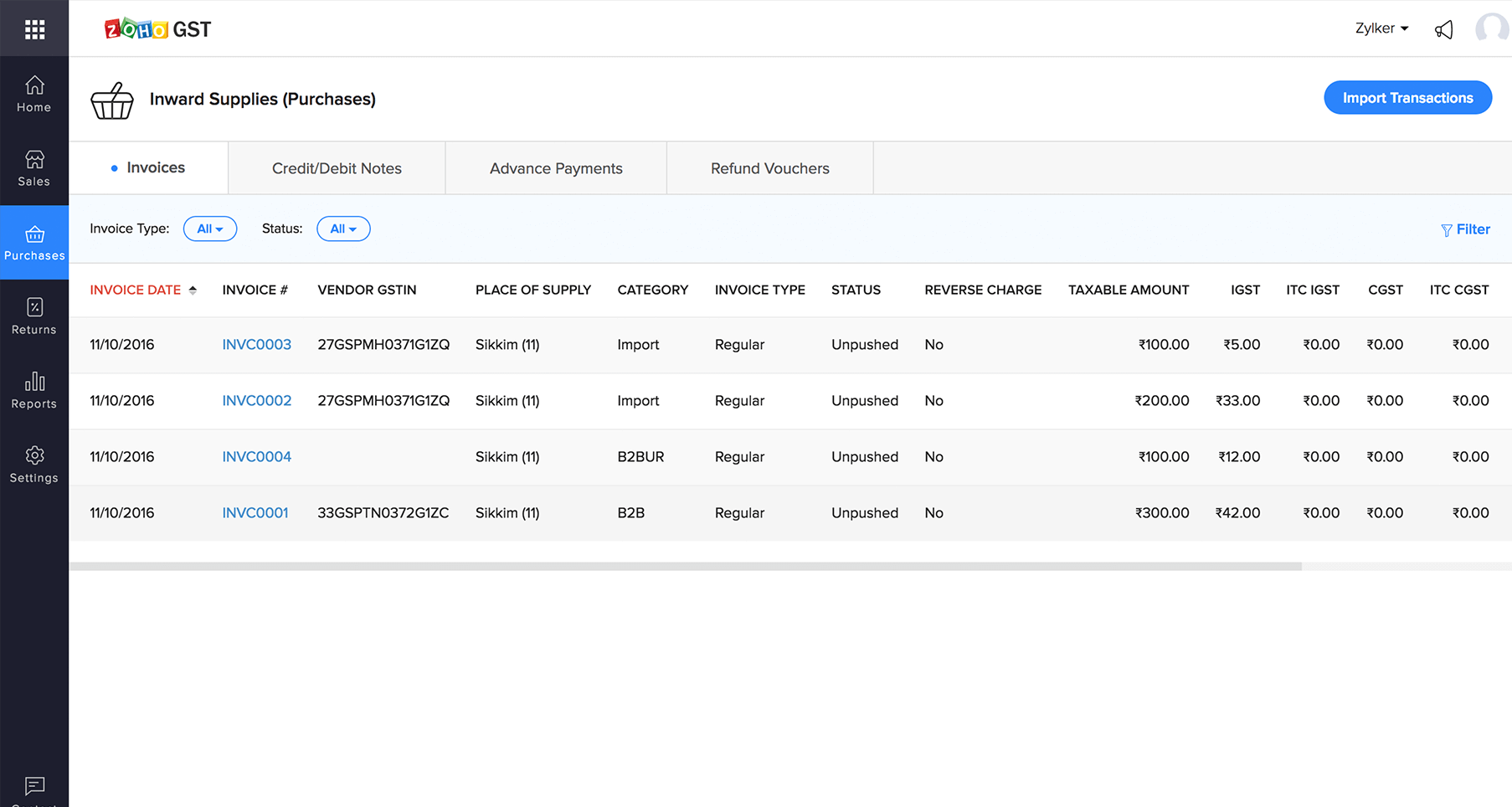The height and width of the screenshot is (807, 1512).
Task: Open the chat icon at sidebar bottom
Action: pyautogui.click(x=34, y=785)
